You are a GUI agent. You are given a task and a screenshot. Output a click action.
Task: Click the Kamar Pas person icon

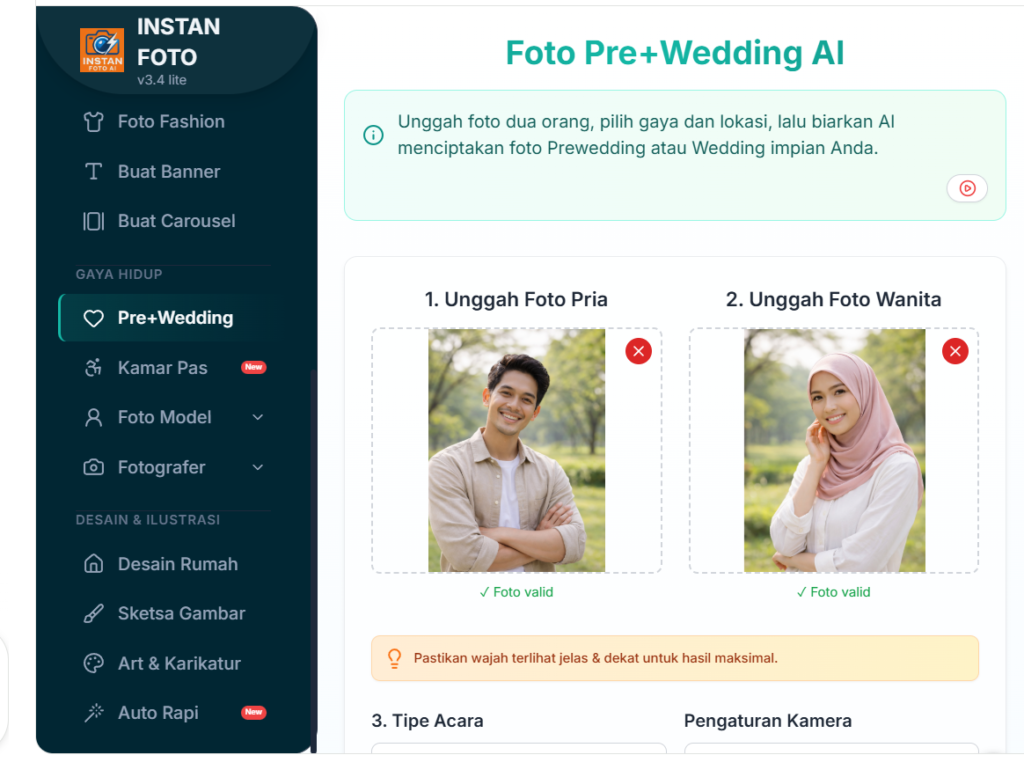(94, 368)
